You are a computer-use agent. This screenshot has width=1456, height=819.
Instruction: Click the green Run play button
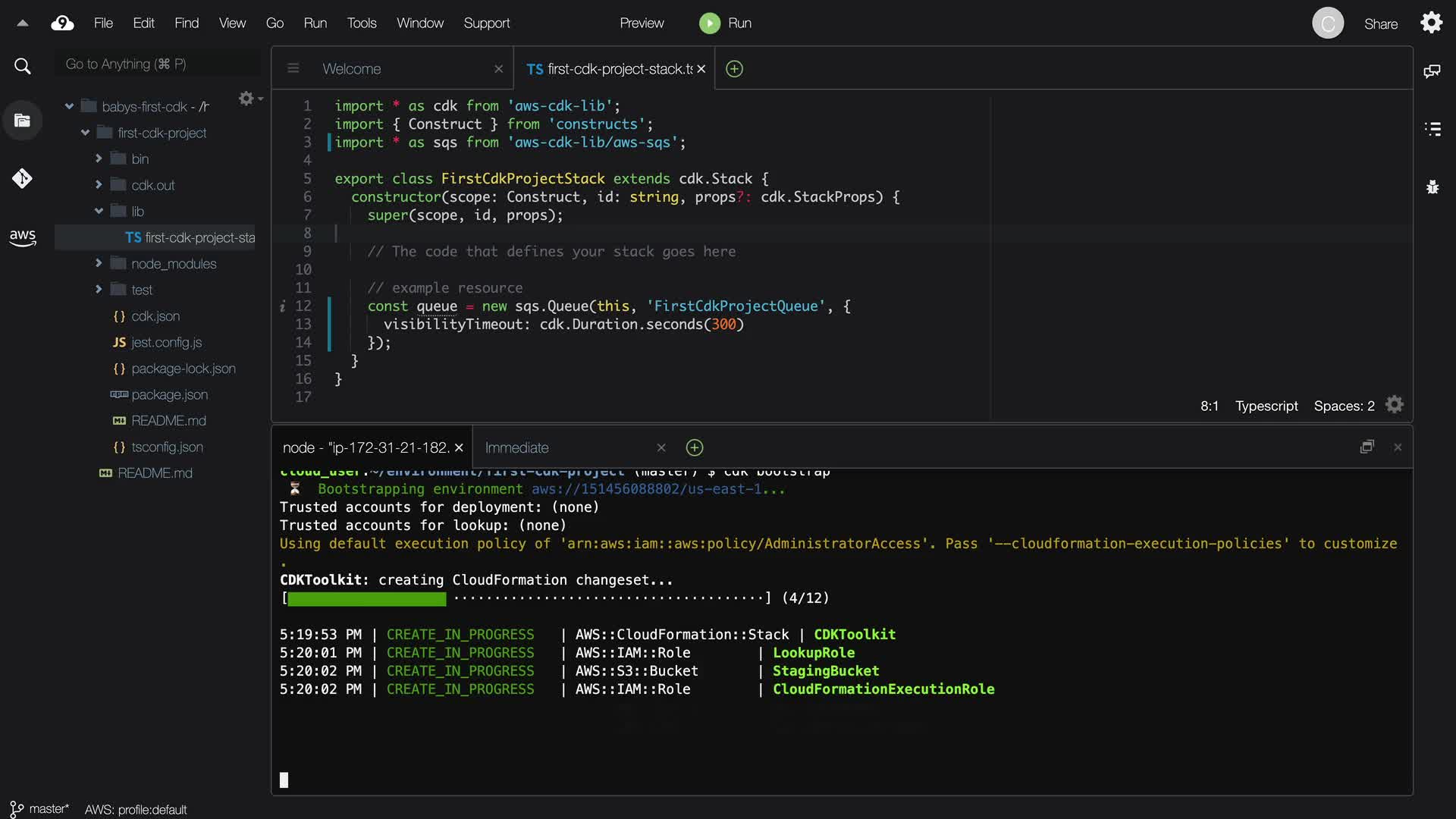(709, 24)
